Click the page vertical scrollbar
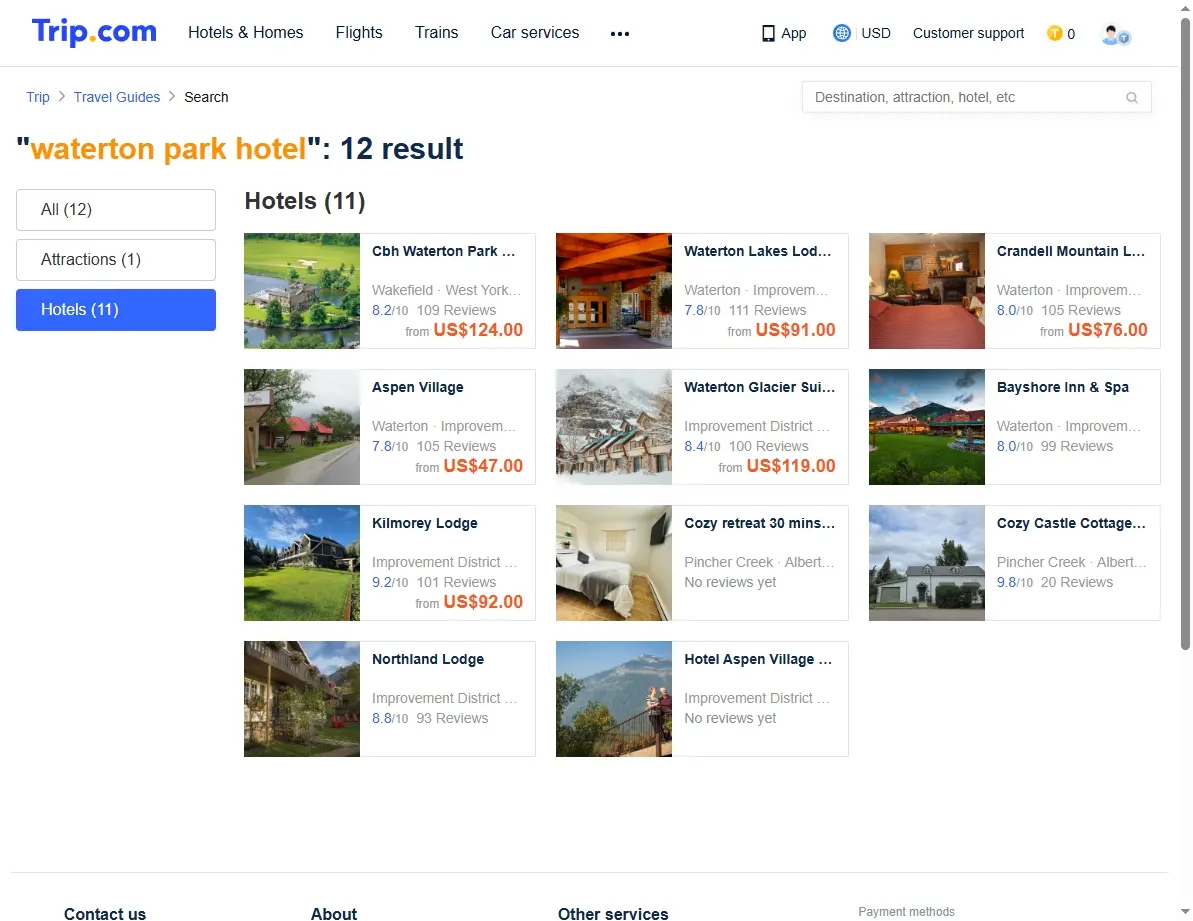This screenshot has width=1193, height=921. [x=1185, y=335]
